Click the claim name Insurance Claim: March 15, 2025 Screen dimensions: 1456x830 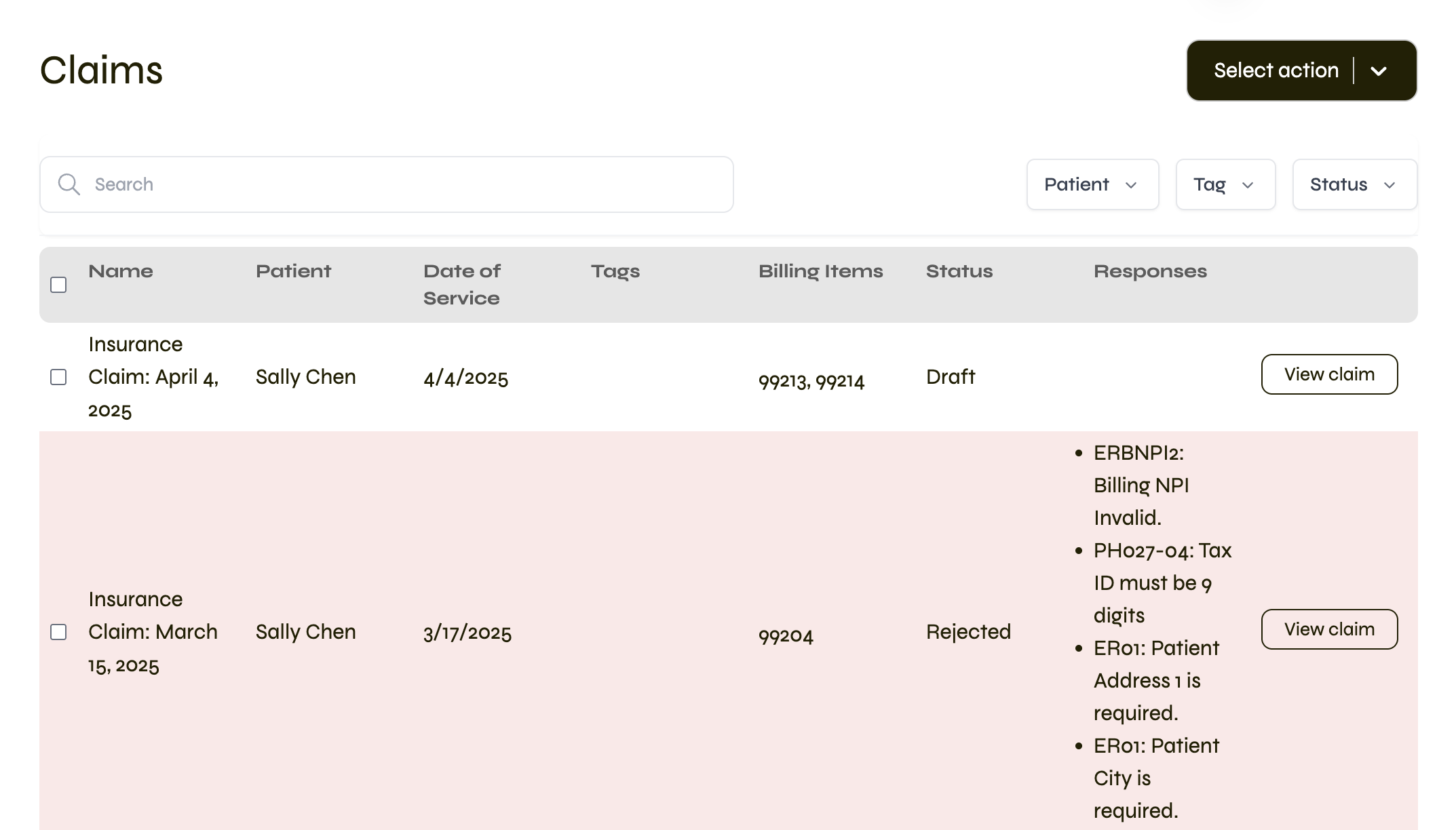153,632
